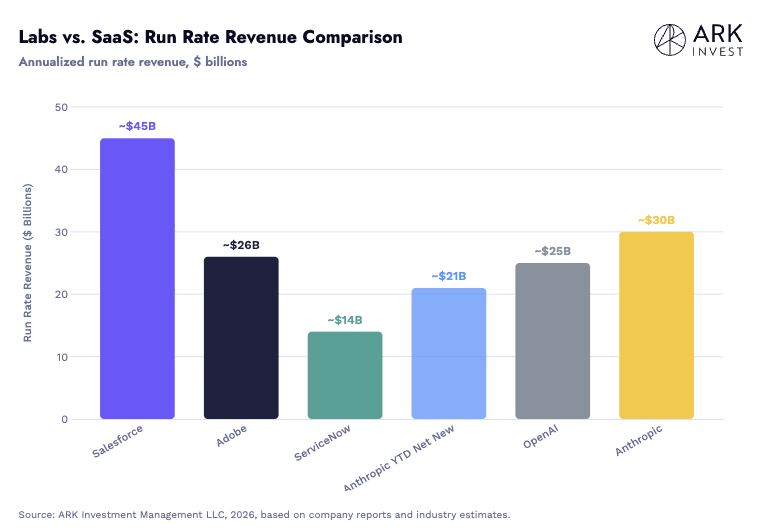Select the dark navy Adobe bar
The width and height of the screenshot is (762, 531).
point(241,338)
